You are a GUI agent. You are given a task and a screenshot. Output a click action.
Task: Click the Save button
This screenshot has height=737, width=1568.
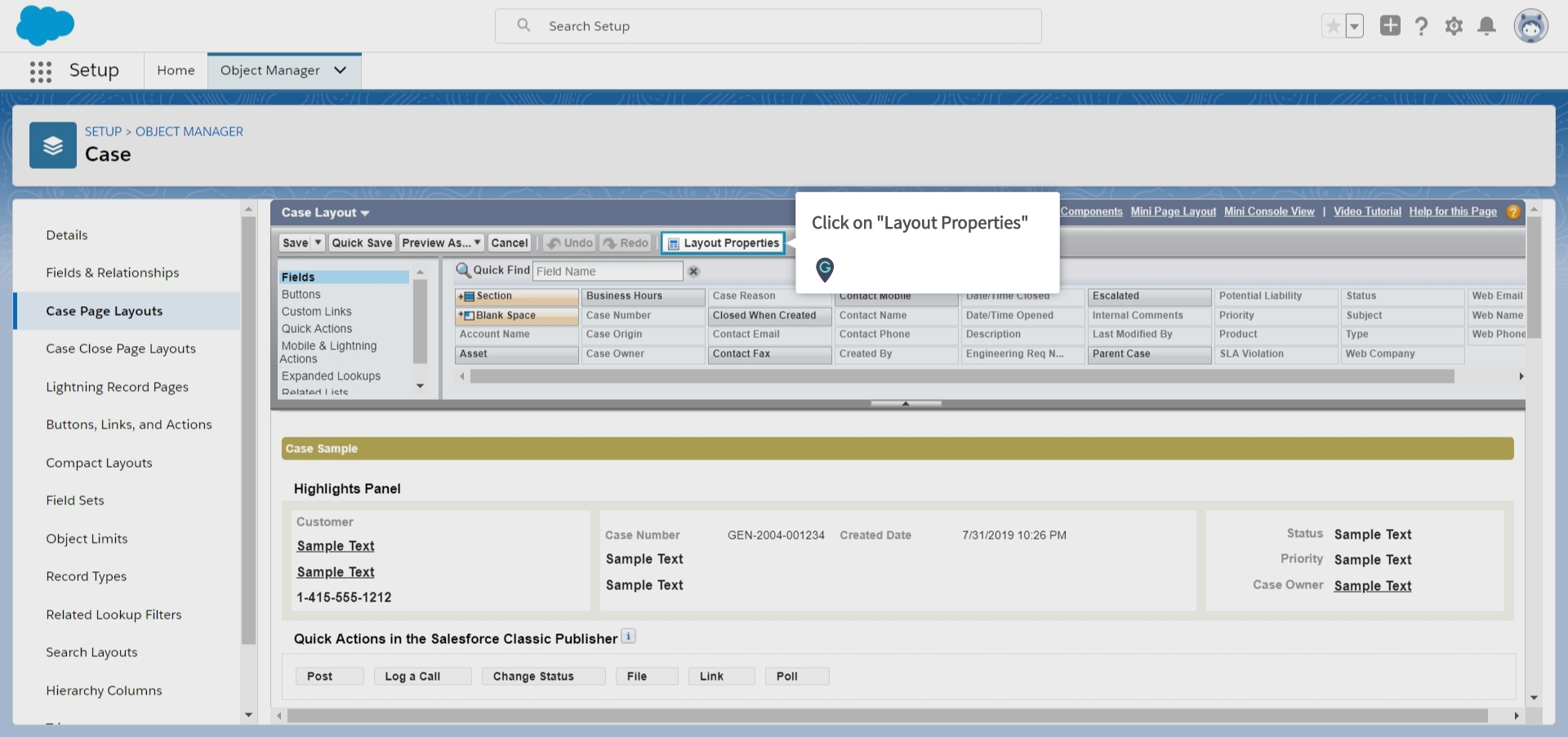(295, 242)
